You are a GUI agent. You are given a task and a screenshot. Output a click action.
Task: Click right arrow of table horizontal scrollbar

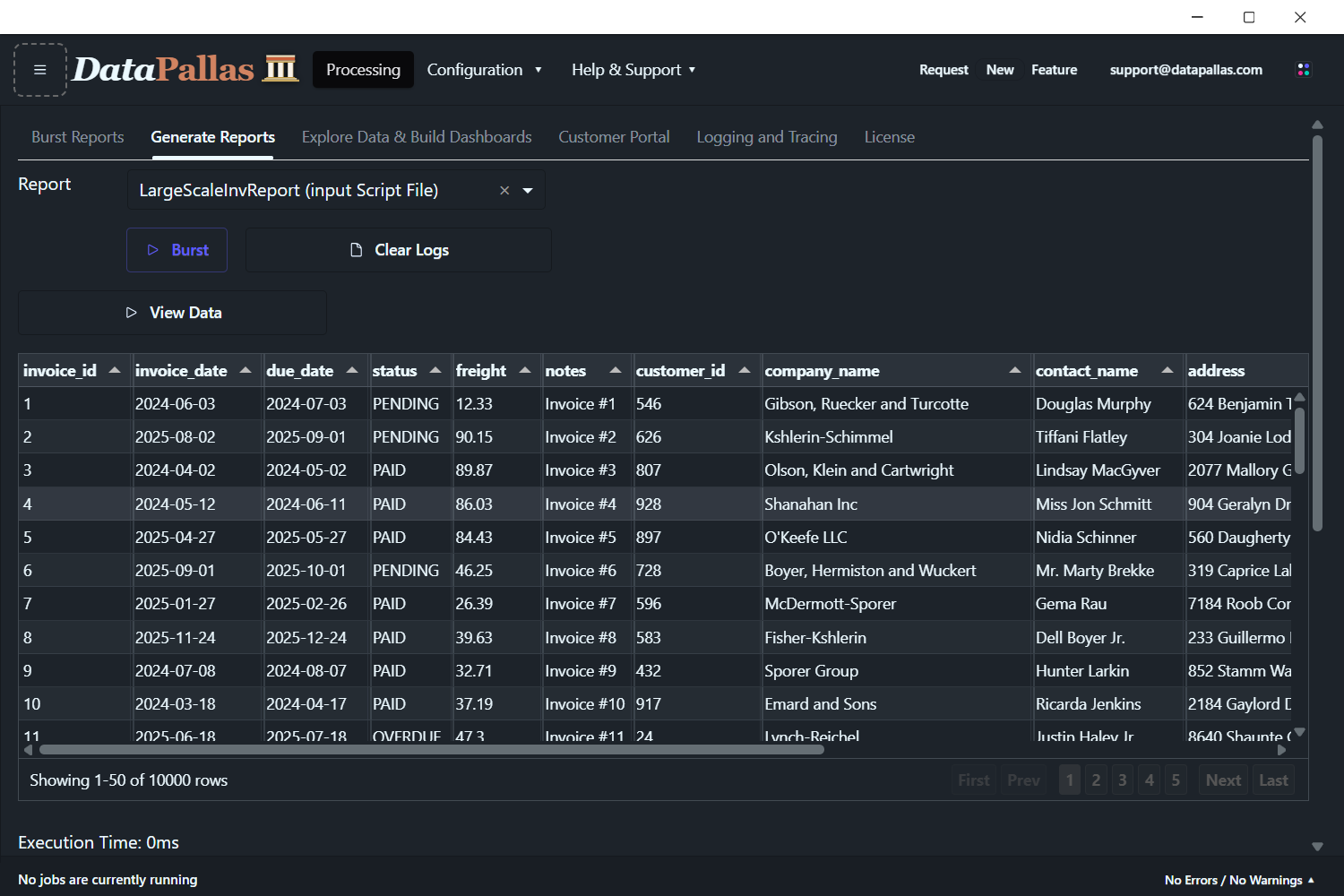pos(1281,750)
